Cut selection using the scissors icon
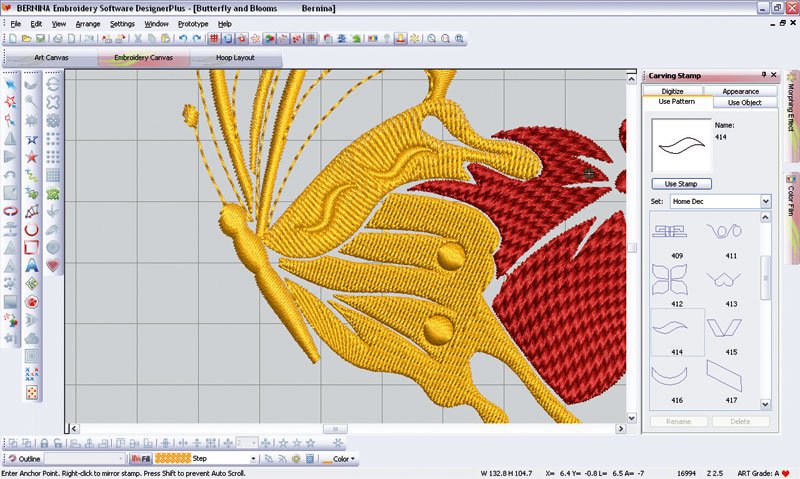The width and height of the screenshot is (800, 479). (x=138, y=39)
